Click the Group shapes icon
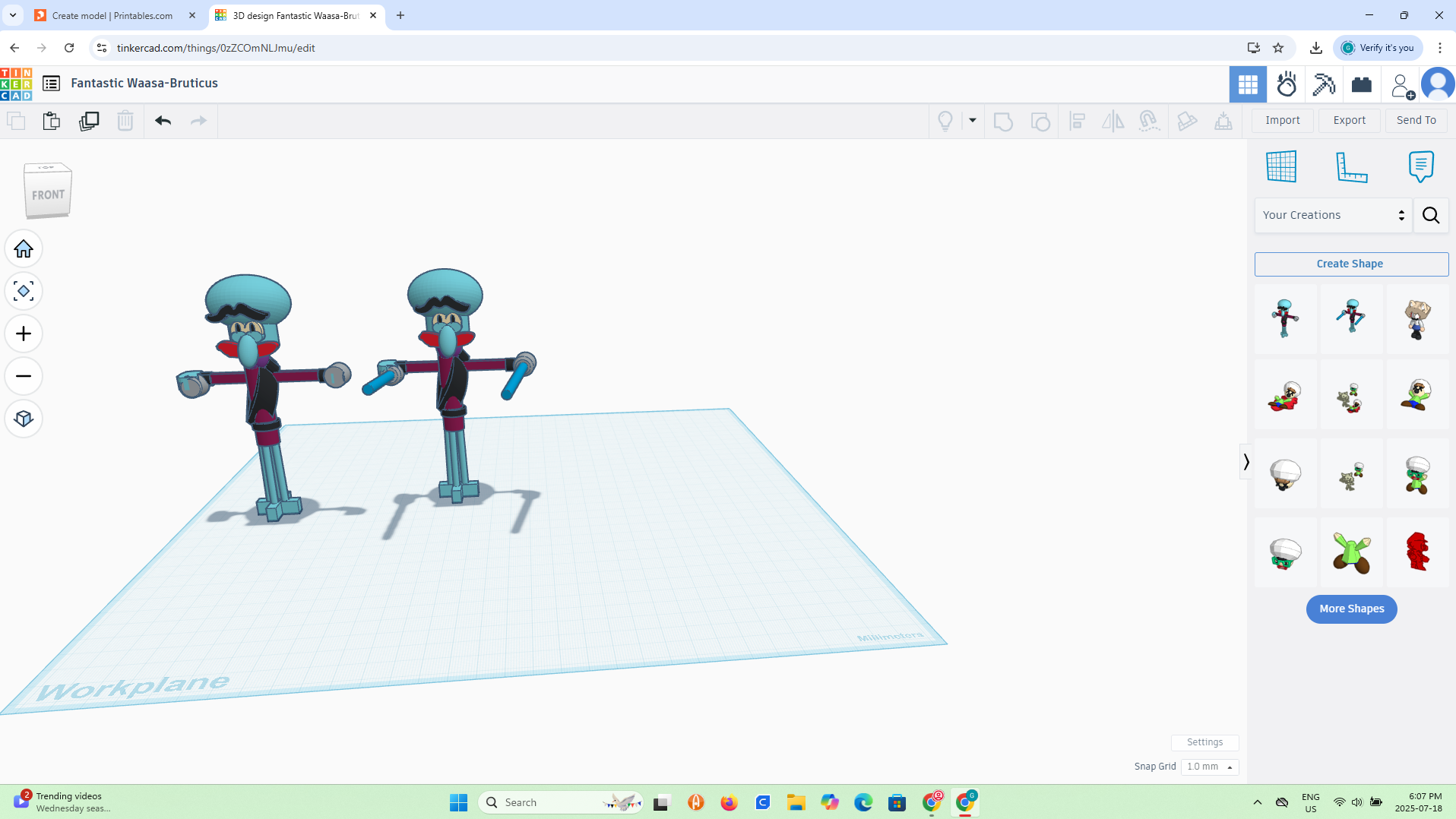The image size is (1456, 819). click(1003, 121)
